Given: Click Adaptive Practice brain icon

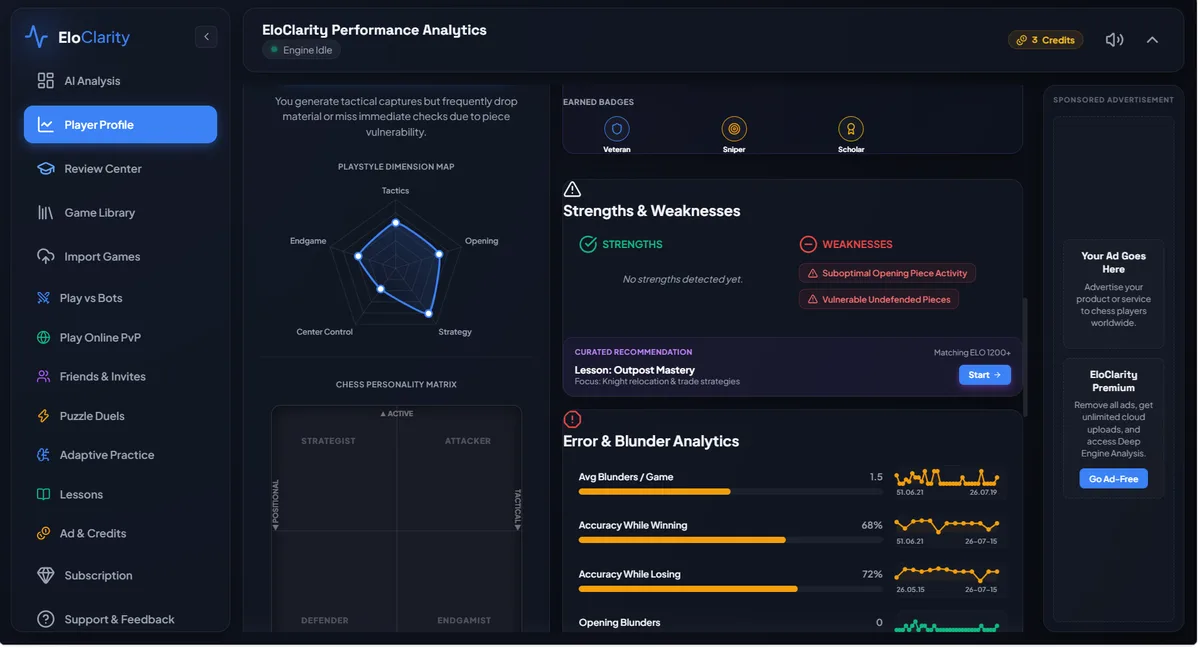Looking at the screenshot, I should (43, 455).
